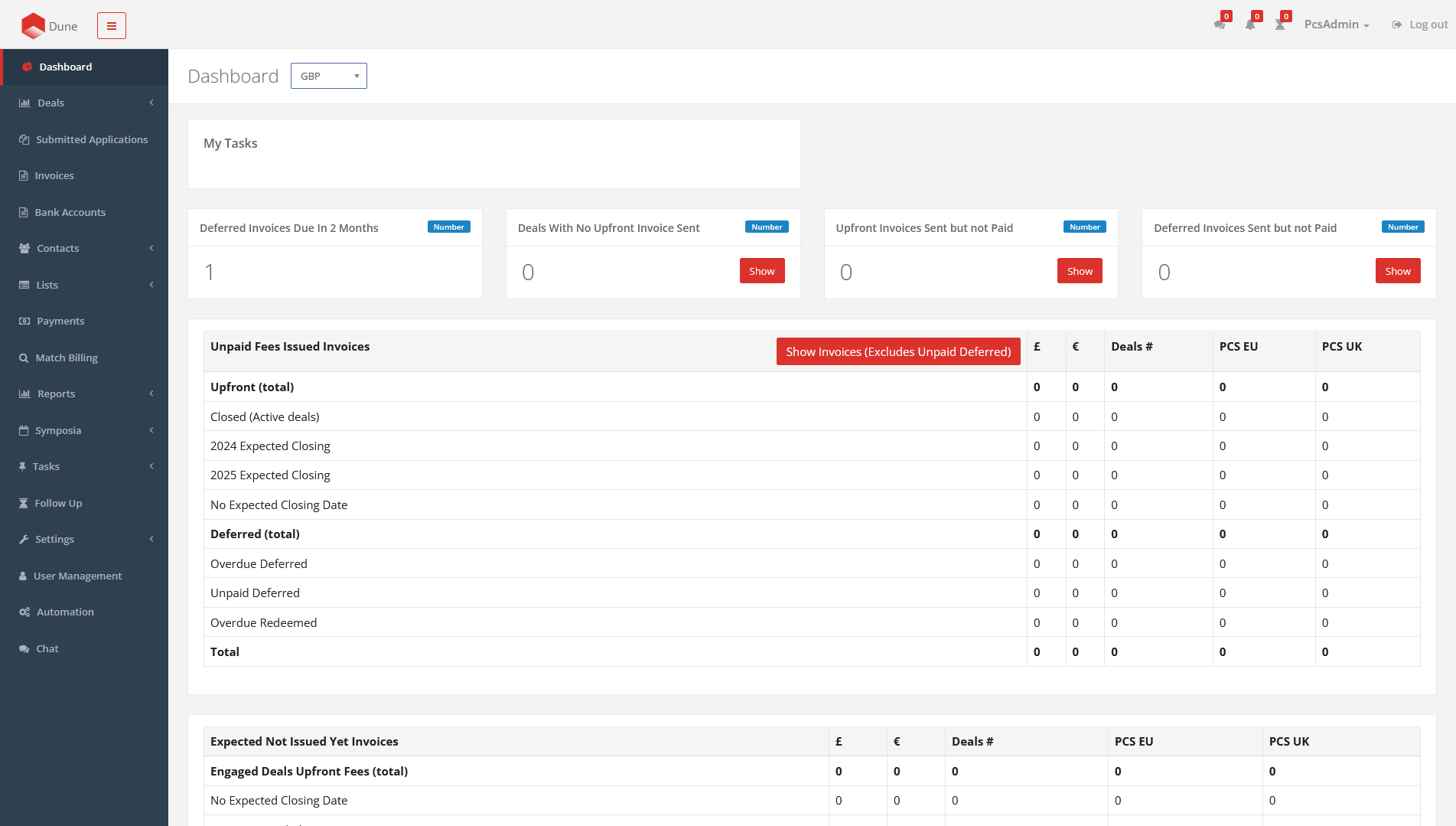1456x826 pixels.
Task: Expand the Deals sidebar submenu
Action: (x=84, y=103)
